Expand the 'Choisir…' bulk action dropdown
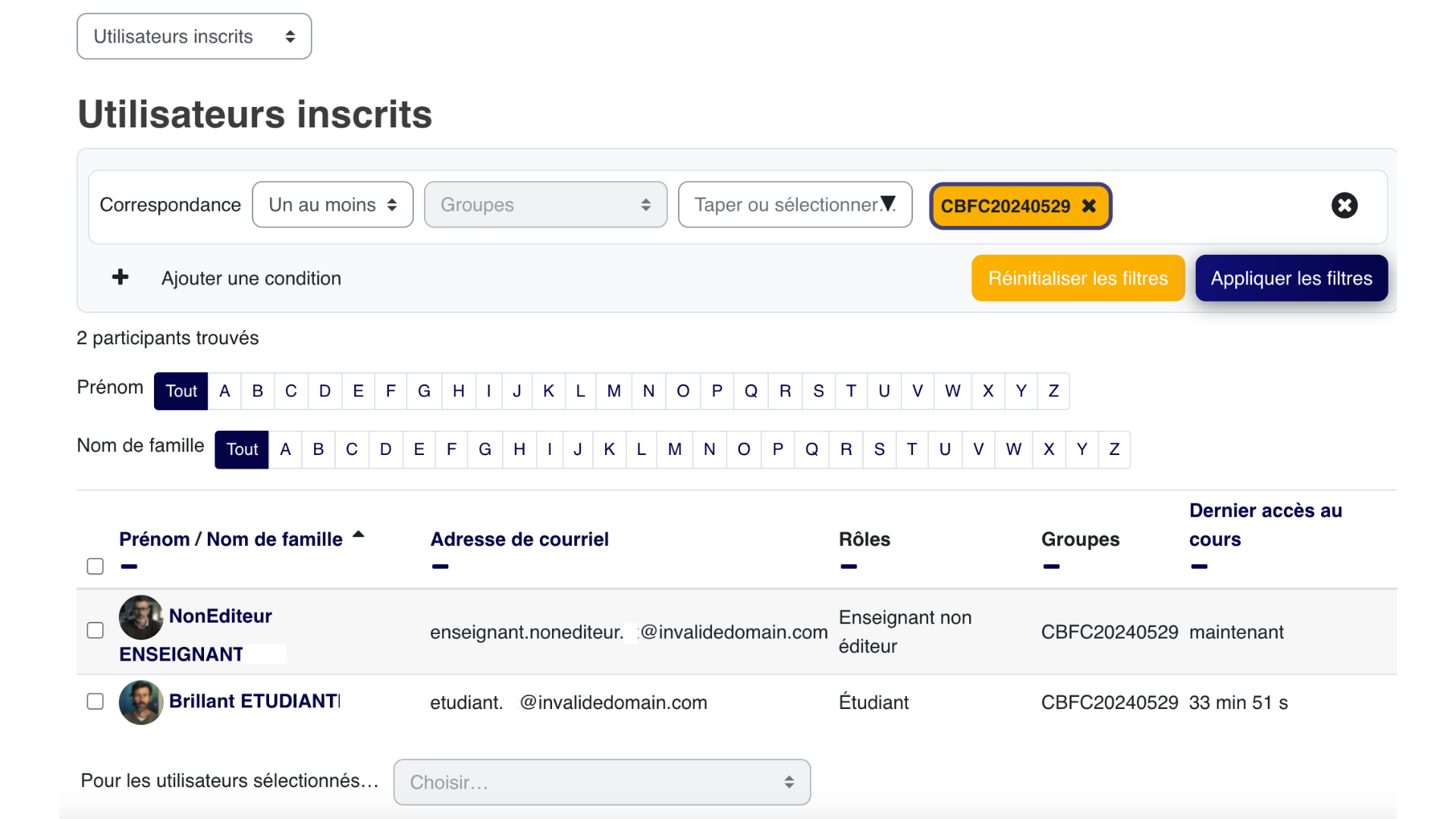Screen dimensions: 1456x819 (x=601, y=782)
